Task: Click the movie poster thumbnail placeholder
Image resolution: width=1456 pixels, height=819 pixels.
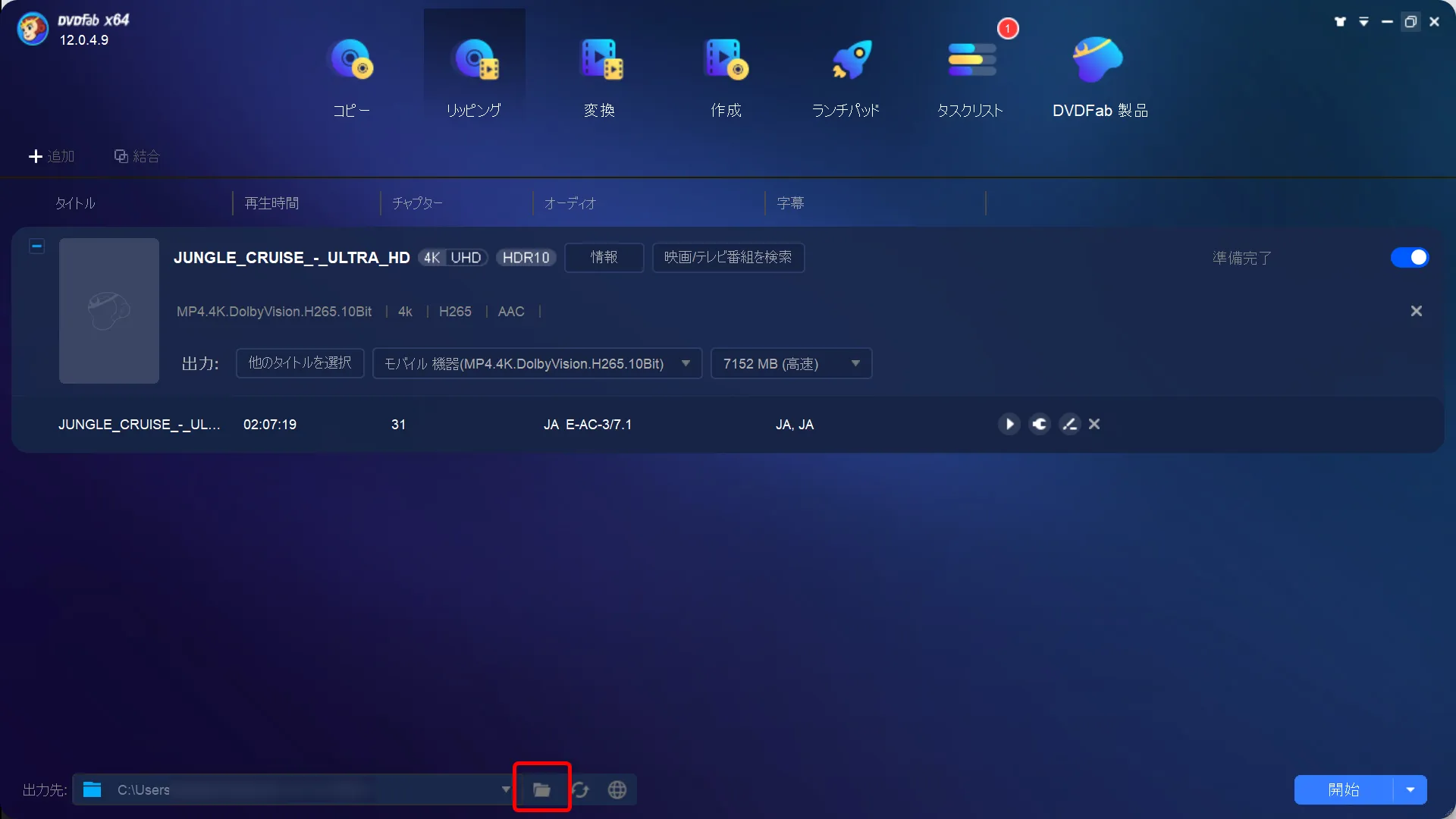Action: pos(109,311)
